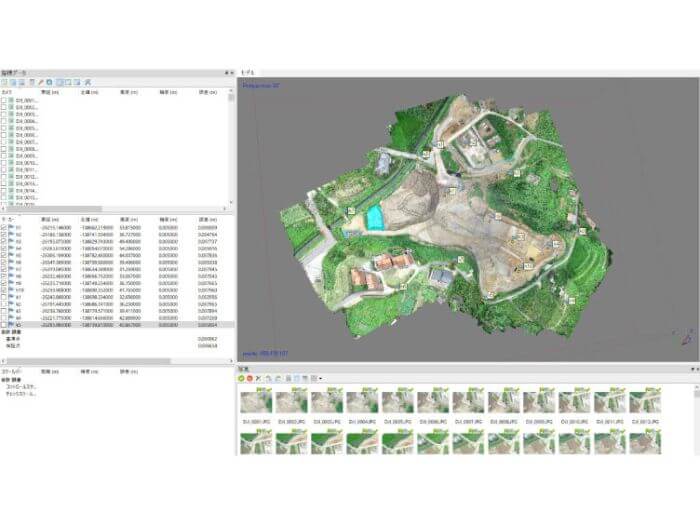
Task: Click the reference settings wrench icon
Action: (x=88, y=82)
